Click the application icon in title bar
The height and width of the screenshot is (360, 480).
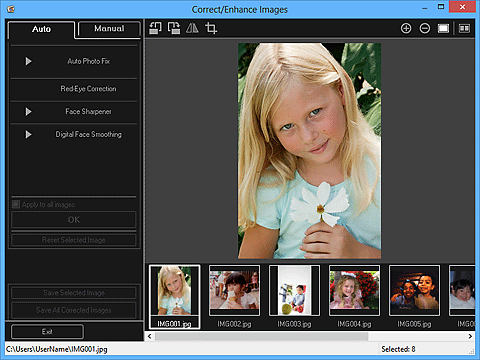(11, 9)
